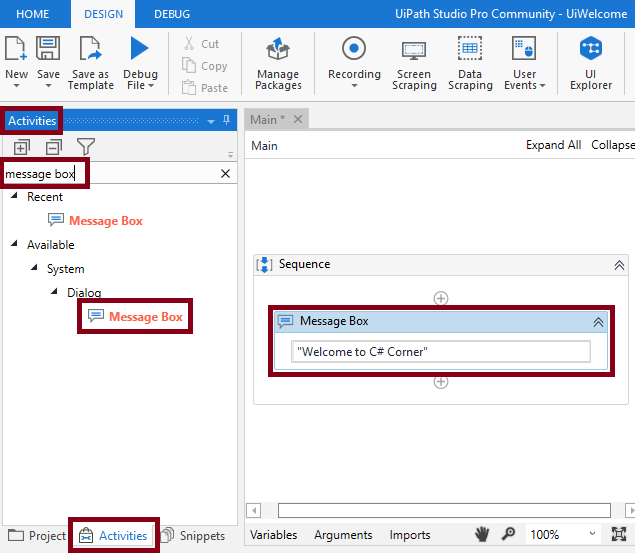Click the User Events icon
This screenshot has height=553, width=635.
pos(524,48)
